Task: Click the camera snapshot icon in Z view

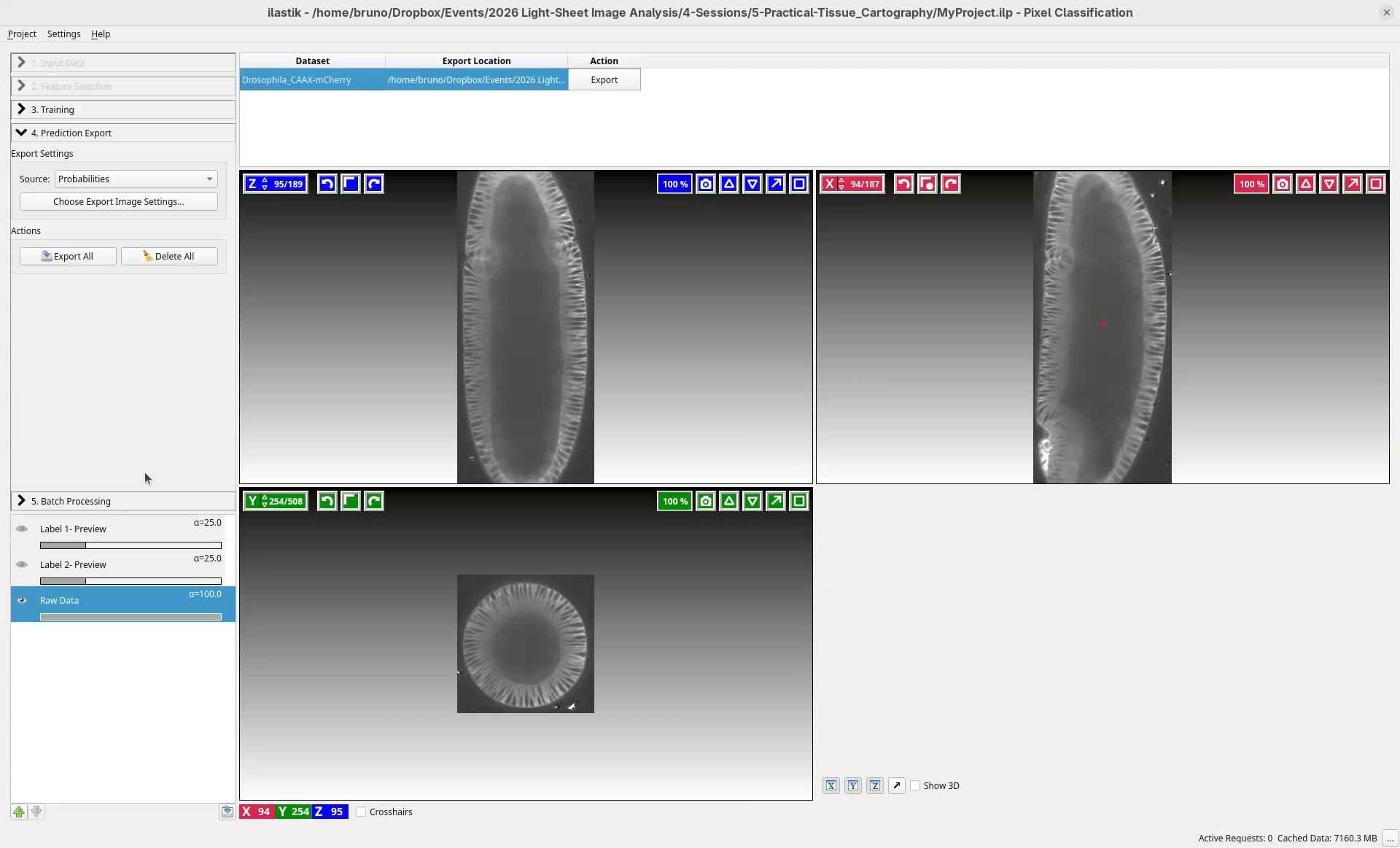Action: 705,184
